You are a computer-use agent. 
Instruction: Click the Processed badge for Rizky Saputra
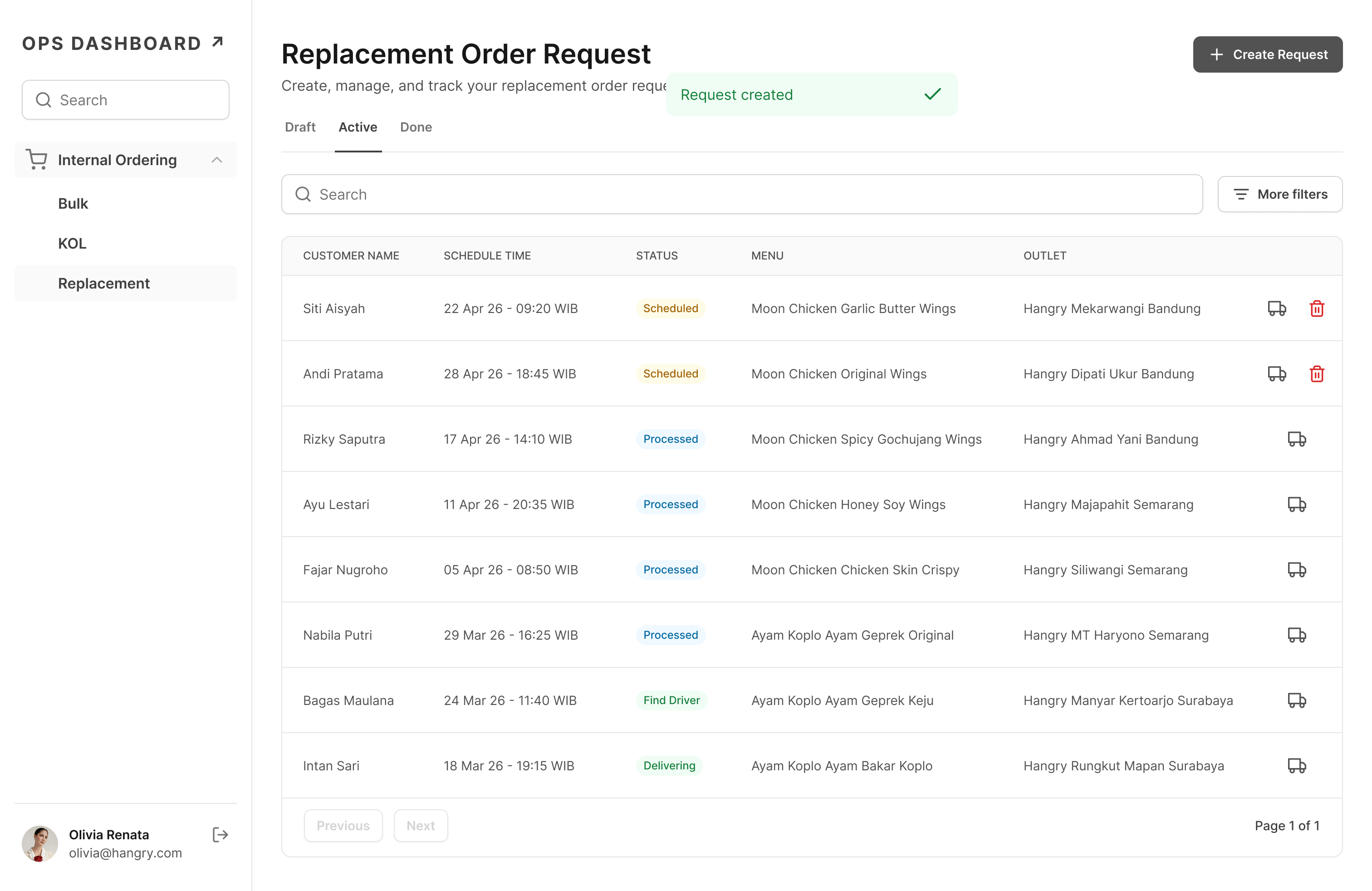tap(671, 439)
